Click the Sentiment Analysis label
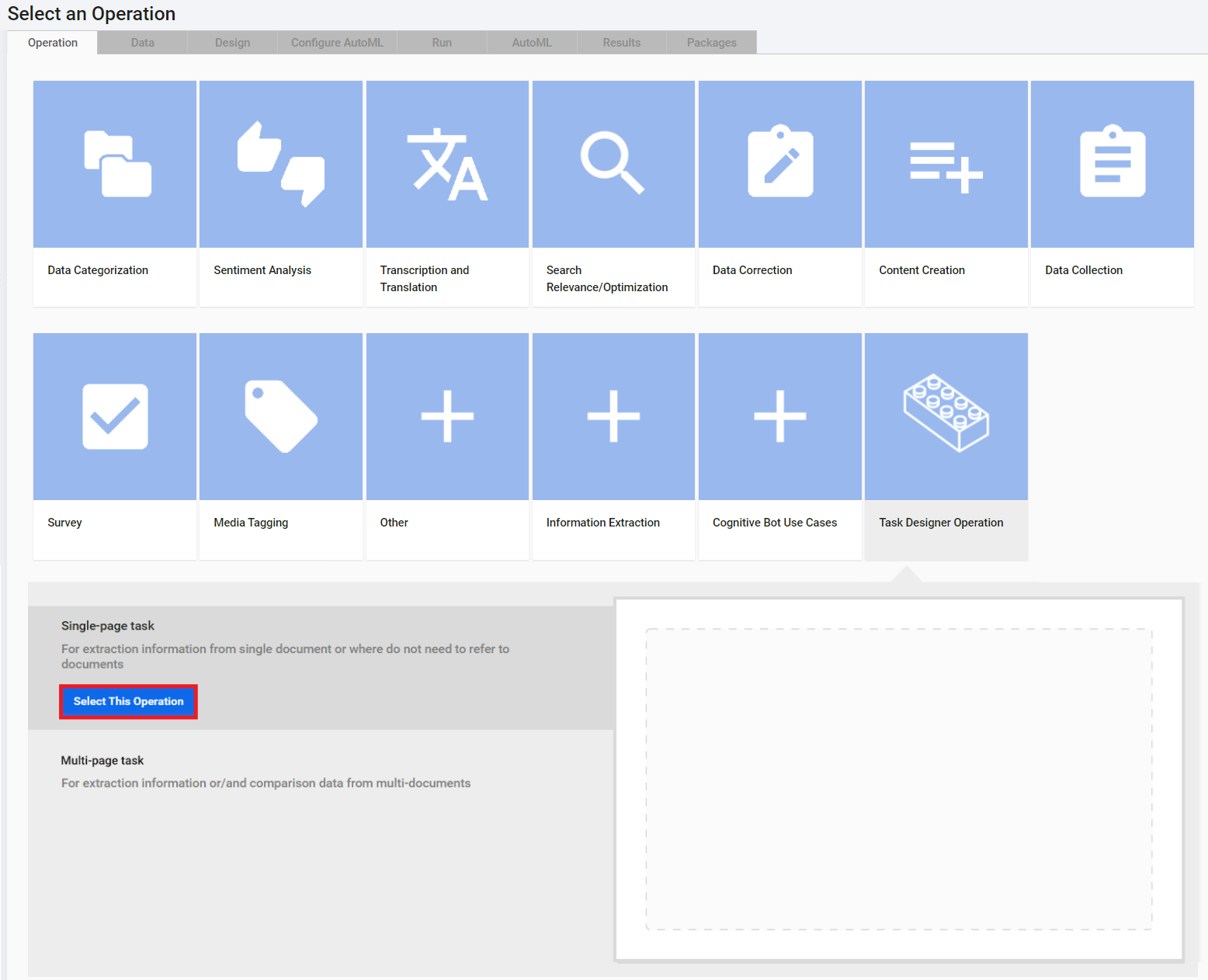This screenshot has height=980, width=1208. 262,270
